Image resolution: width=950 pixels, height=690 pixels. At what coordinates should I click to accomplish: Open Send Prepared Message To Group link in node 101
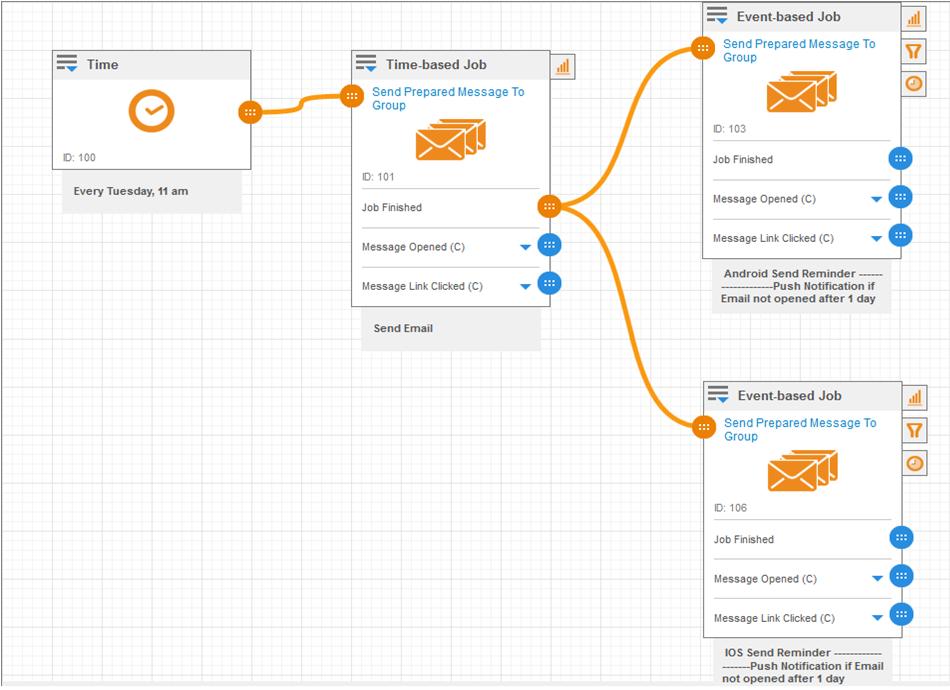448,98
